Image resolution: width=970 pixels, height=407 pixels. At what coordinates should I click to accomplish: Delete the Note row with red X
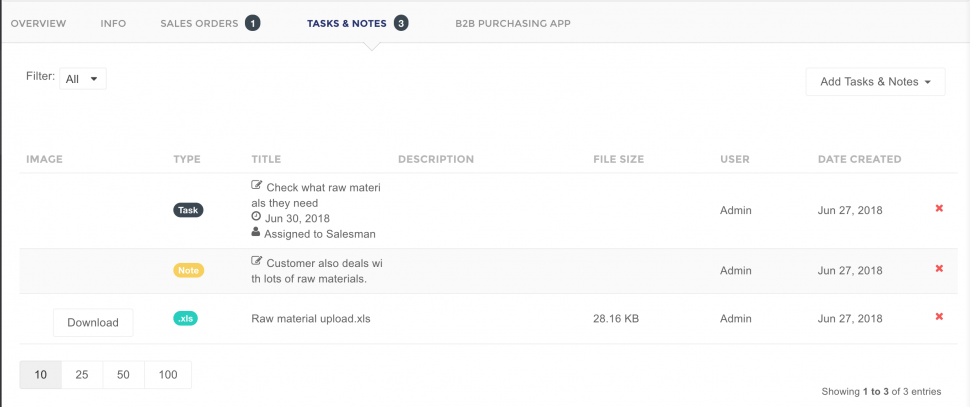coord(938,268)
